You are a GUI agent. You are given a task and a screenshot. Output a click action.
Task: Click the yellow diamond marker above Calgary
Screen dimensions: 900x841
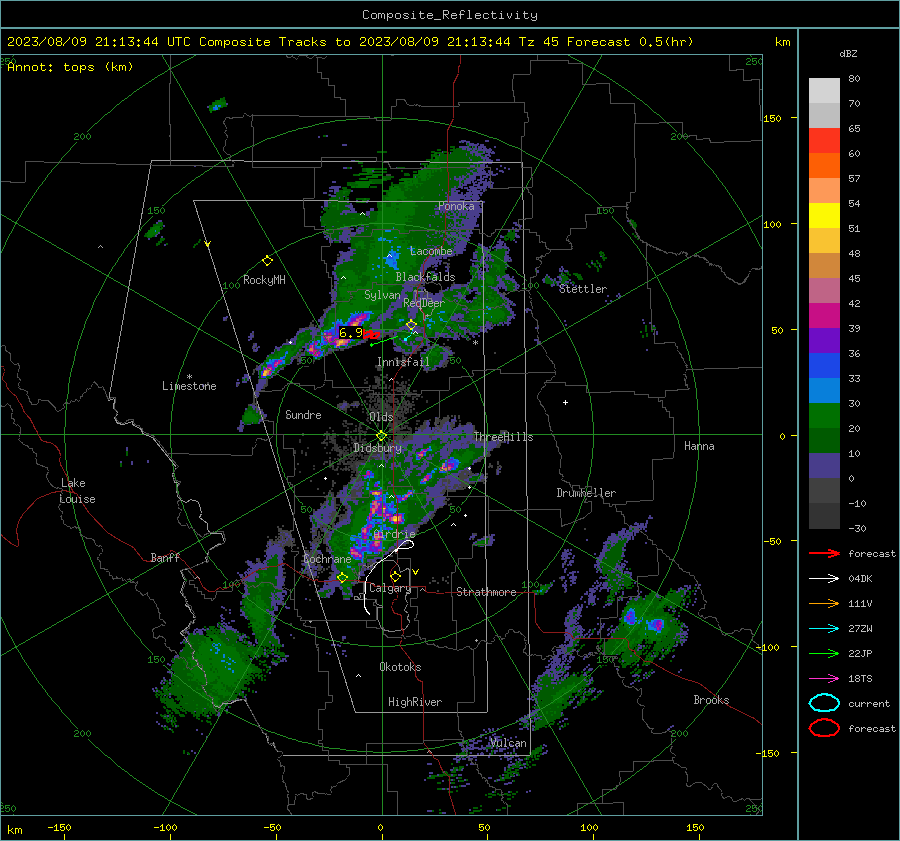395,576
